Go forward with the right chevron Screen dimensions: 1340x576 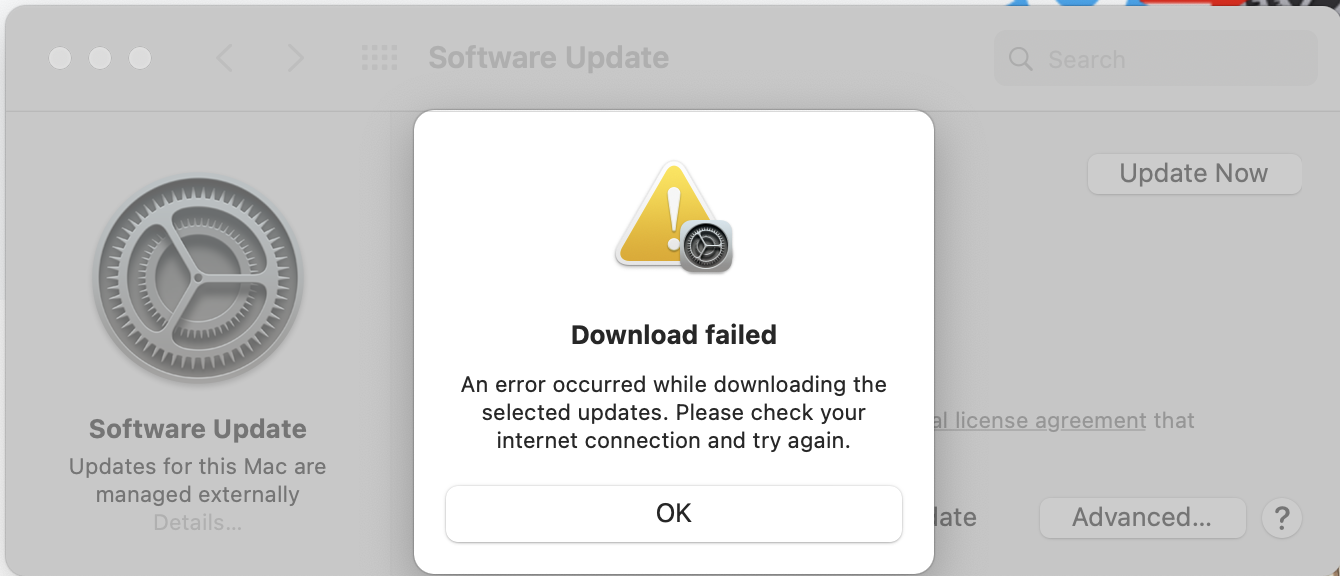(x=295, y=58)
